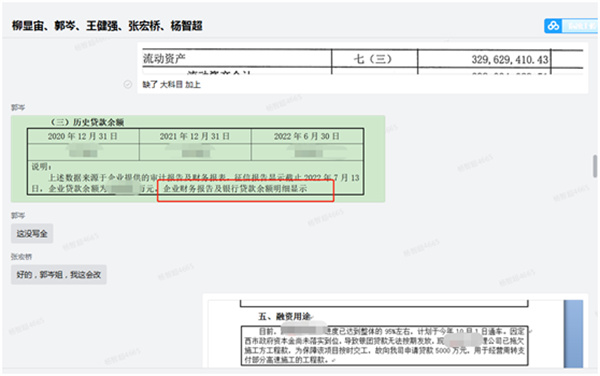The width and height of the screenshot is (600, 376).
Task: Click the 2020年12月31日 table header cell
Action: [x=83, y=137]
